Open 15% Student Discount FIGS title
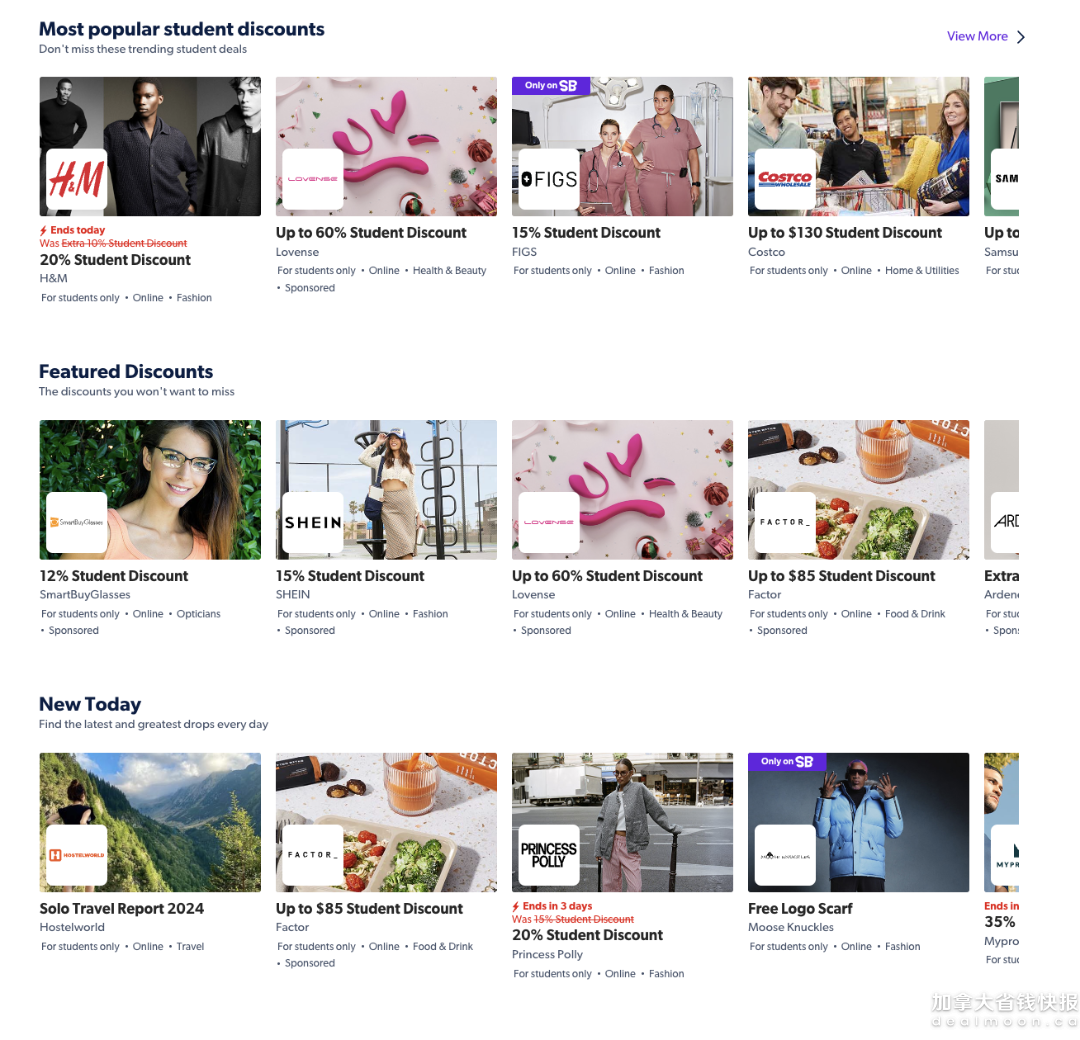 pyautogui.click(x=586, y=233)
